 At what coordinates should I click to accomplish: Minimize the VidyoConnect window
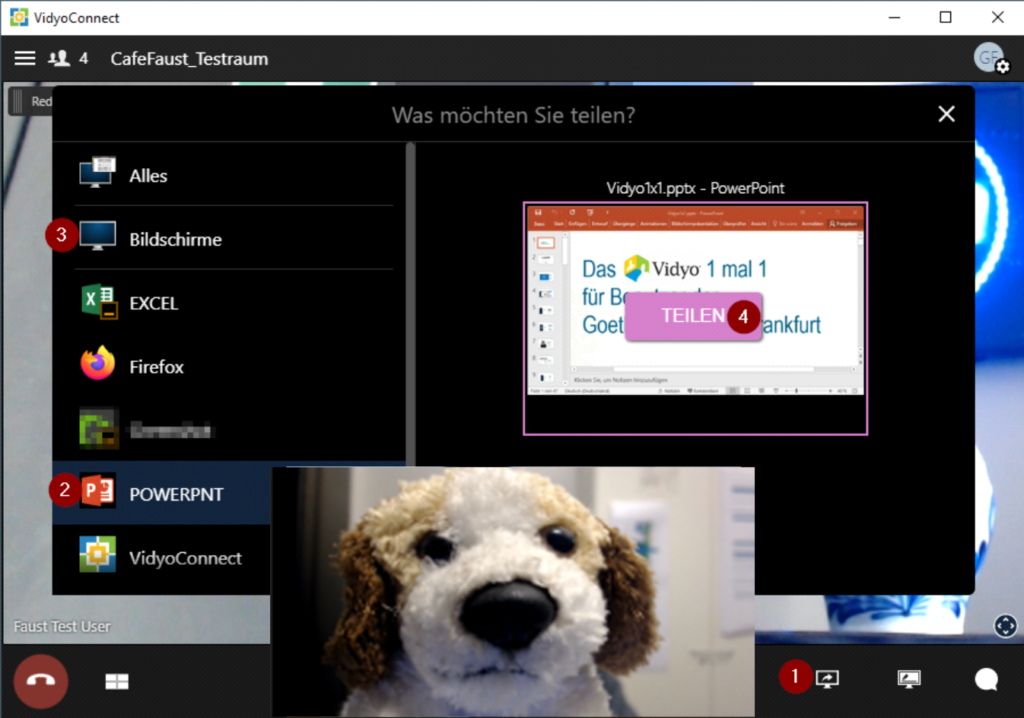tap(895, 18)
